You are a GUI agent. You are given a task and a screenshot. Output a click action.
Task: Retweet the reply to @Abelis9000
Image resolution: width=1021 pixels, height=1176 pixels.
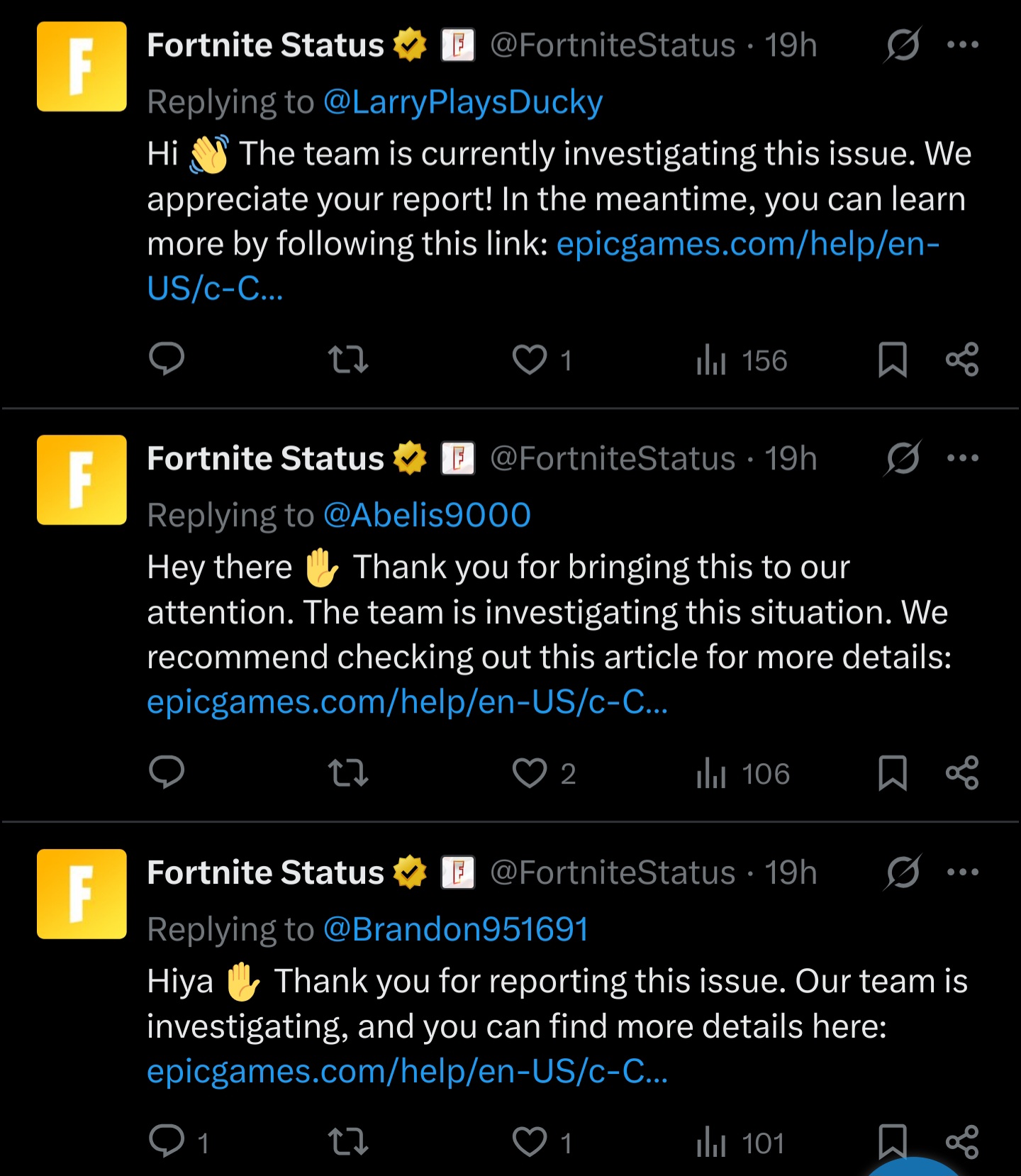point(348,772)
